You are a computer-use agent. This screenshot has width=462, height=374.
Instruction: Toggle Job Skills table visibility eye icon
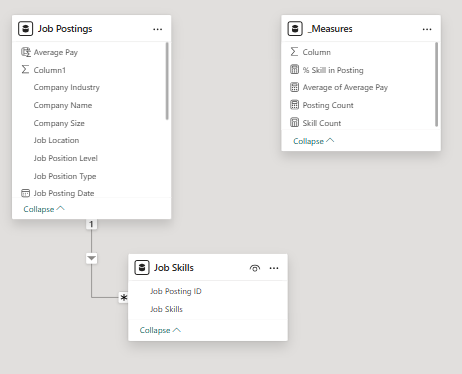(x=255, y=268)
